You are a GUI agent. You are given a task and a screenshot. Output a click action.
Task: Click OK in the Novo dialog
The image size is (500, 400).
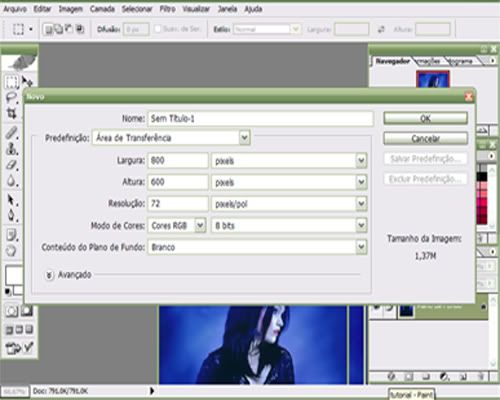[x=425, y=118]
